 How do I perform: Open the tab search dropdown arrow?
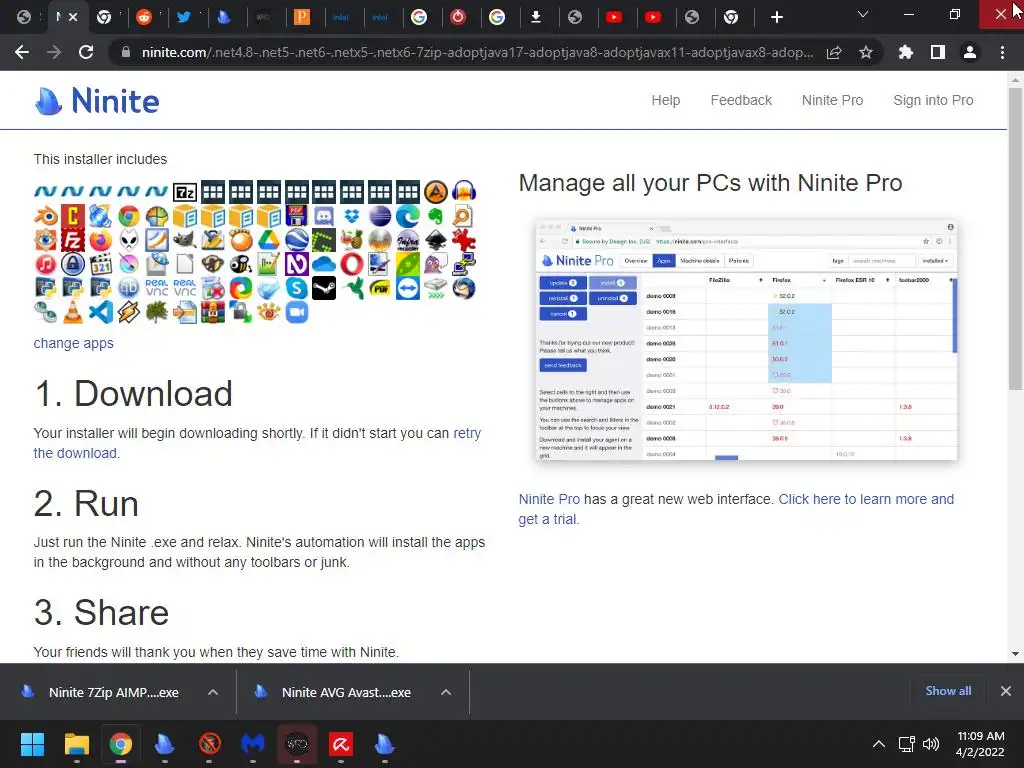(x=863, y=14)
